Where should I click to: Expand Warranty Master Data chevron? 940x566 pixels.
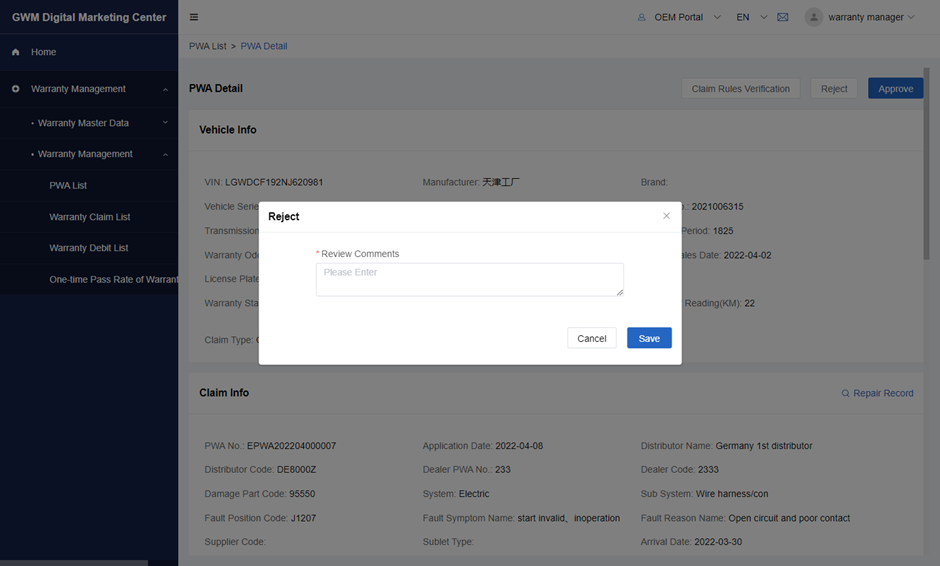165,123
